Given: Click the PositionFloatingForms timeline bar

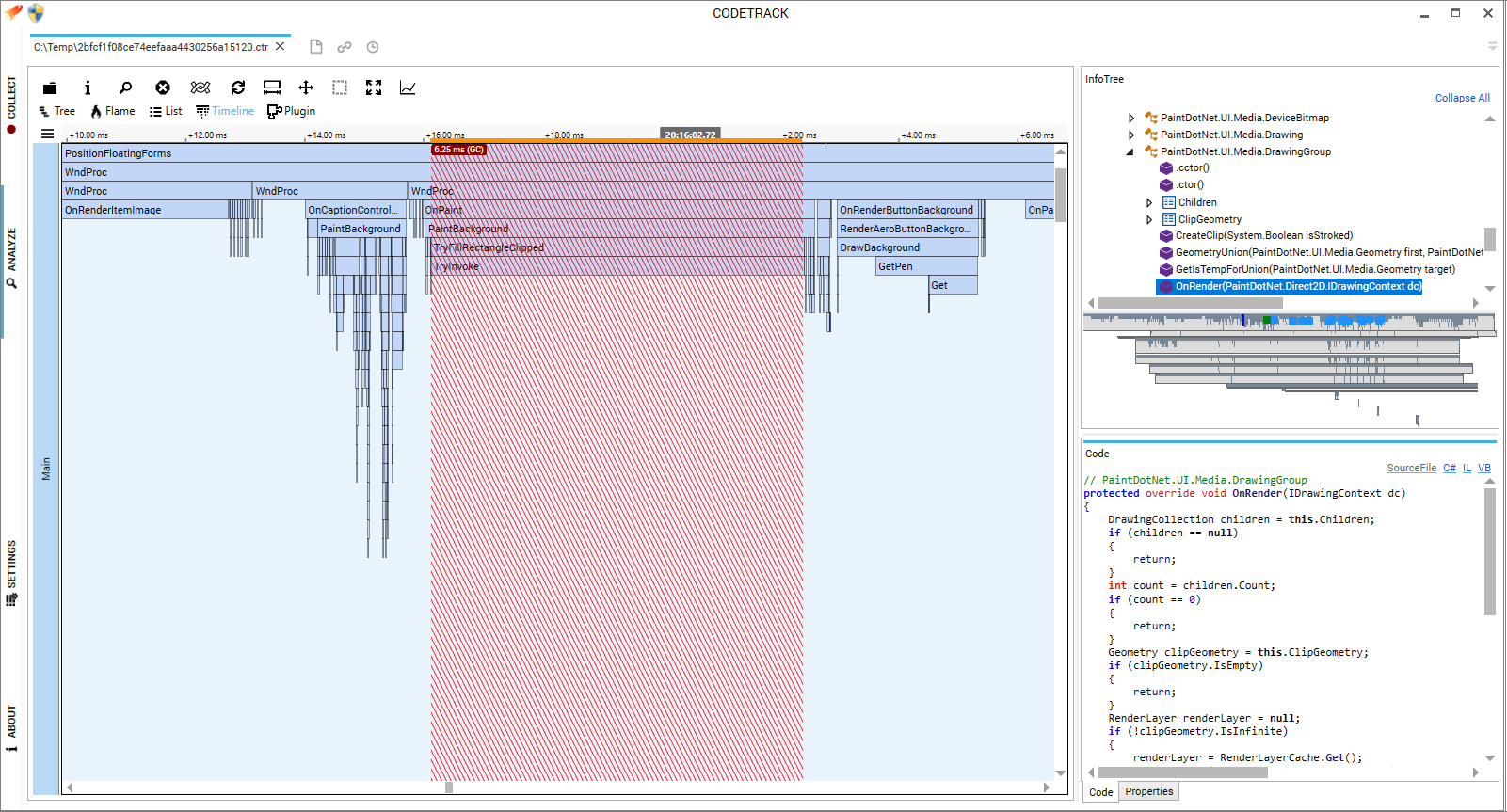Looking at the screenshot, I should tap(558, 153).
